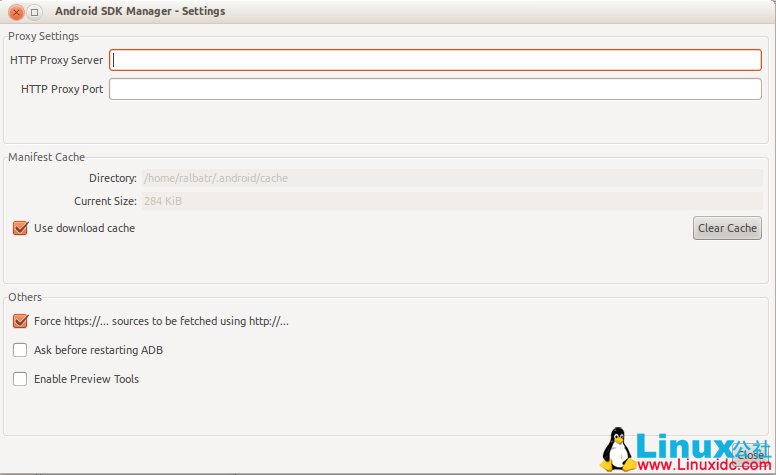This screenshot has width=776, height=475.
Task: Click the HTTP Proxy Port label
Action: pyautogui.click(x=62, y=89)
